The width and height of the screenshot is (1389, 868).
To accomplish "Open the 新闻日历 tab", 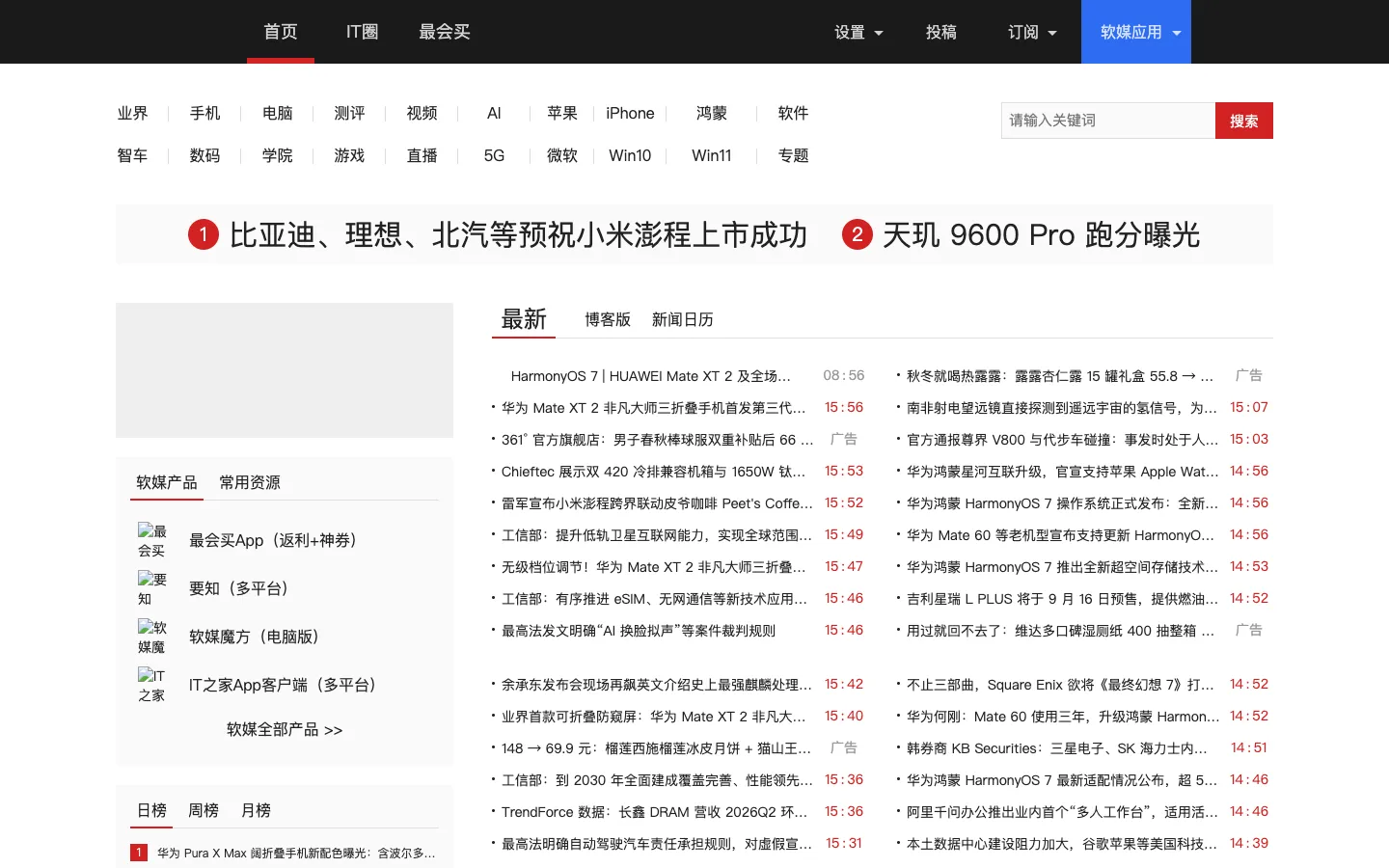I will click(x=683, y=319).
